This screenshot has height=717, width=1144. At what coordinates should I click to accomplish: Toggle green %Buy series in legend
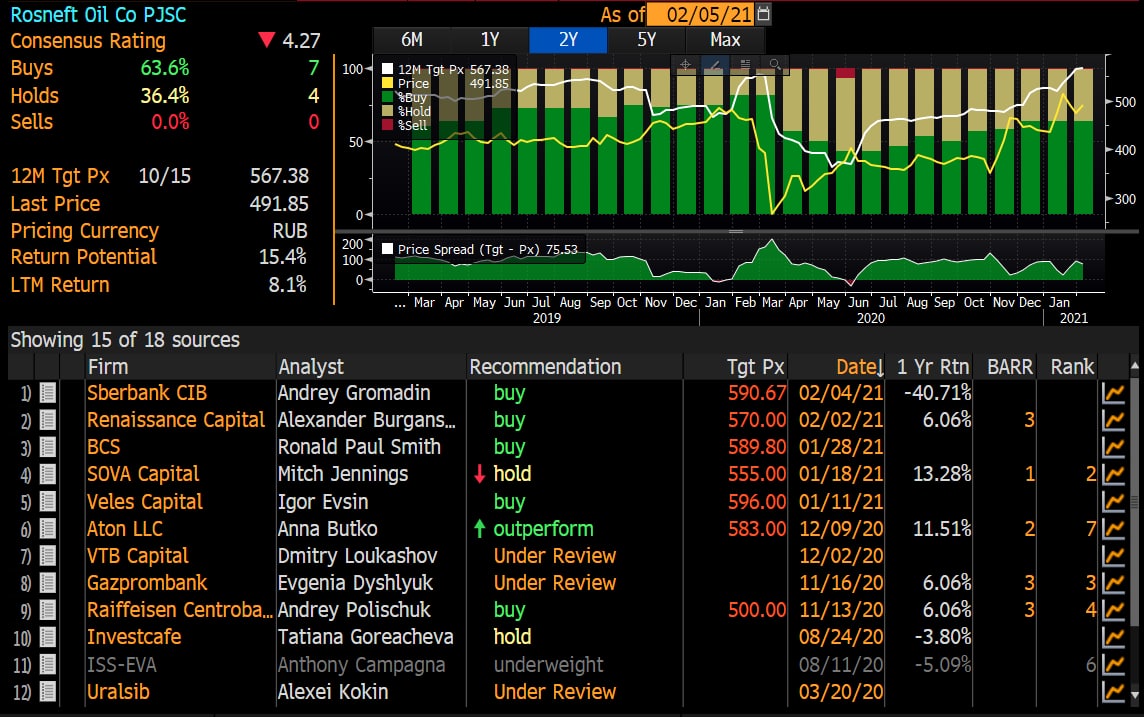click(x=387, y=97)
